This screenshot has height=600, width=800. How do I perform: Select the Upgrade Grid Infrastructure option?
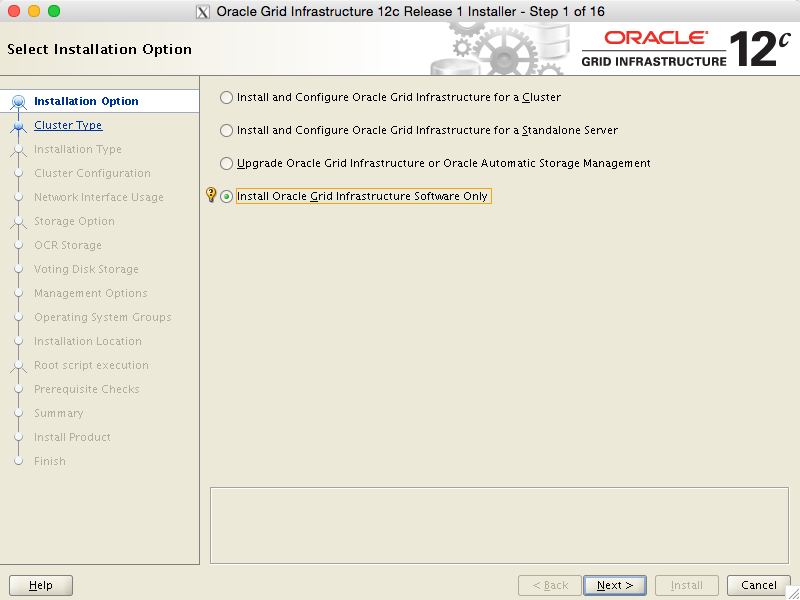click(226, 163)
